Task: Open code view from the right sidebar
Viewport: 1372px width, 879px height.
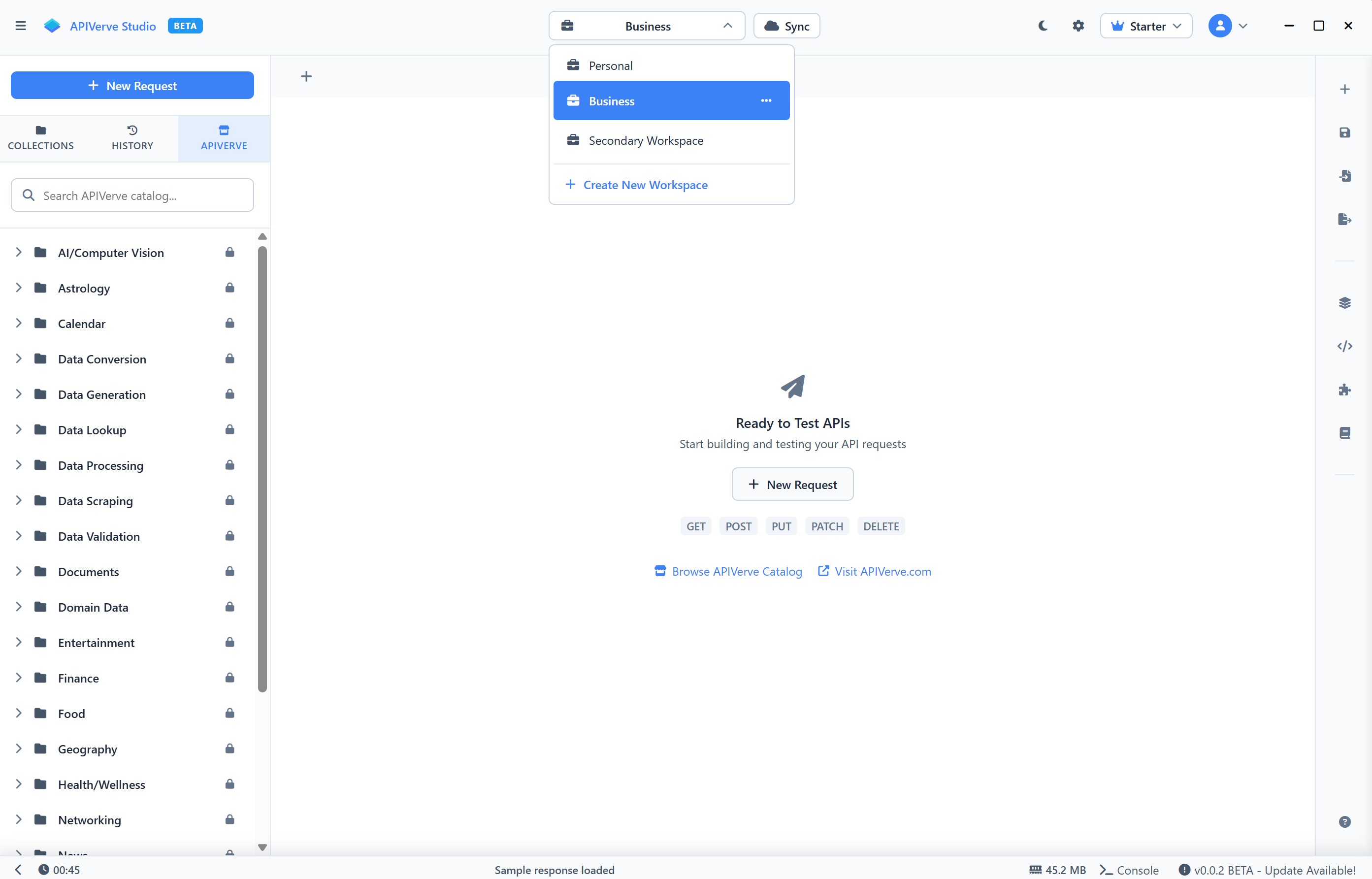Action: coord(1345,346)
